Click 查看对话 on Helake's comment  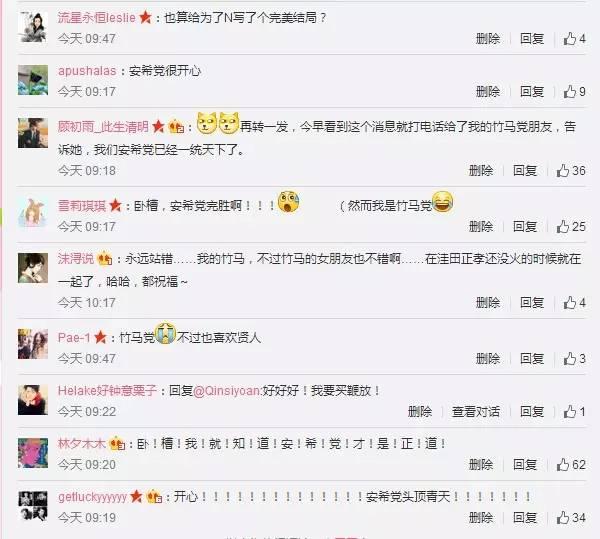click(x=476, y=412)
